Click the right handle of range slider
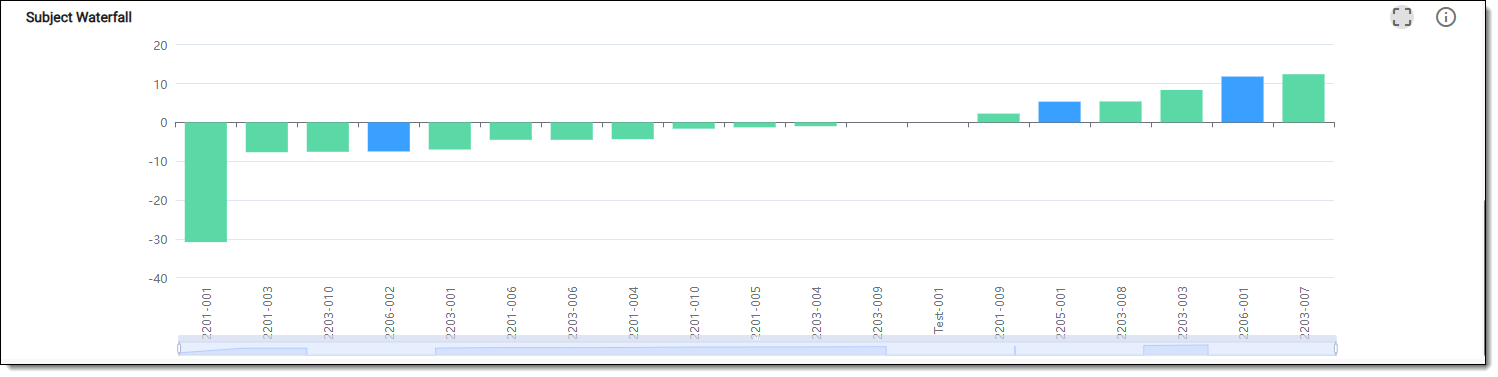The width and height of the screenshot is (1498, 377). pyautogui.click(x=1335, y=348)
